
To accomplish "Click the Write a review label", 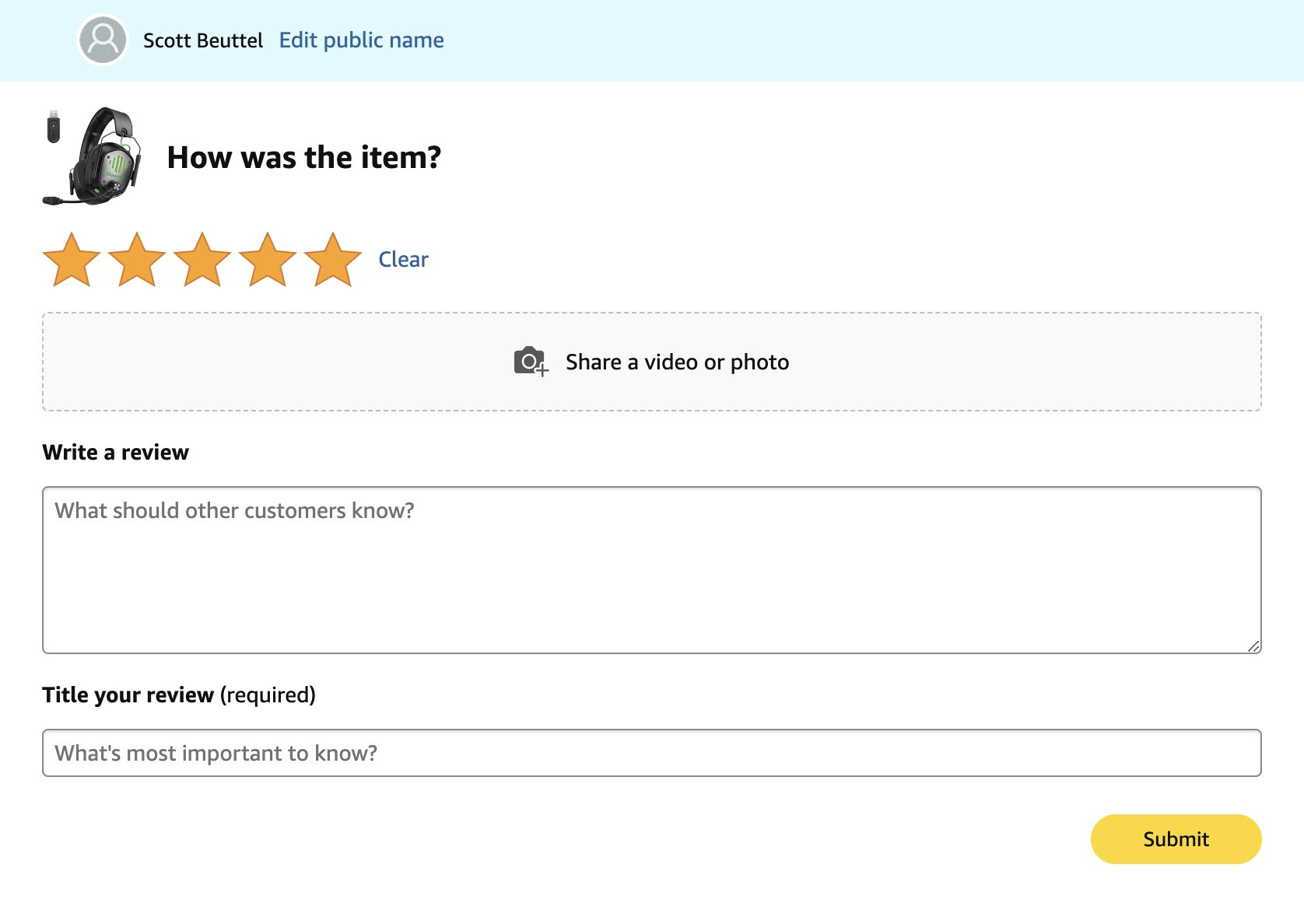I will click(x=116, y=453).
